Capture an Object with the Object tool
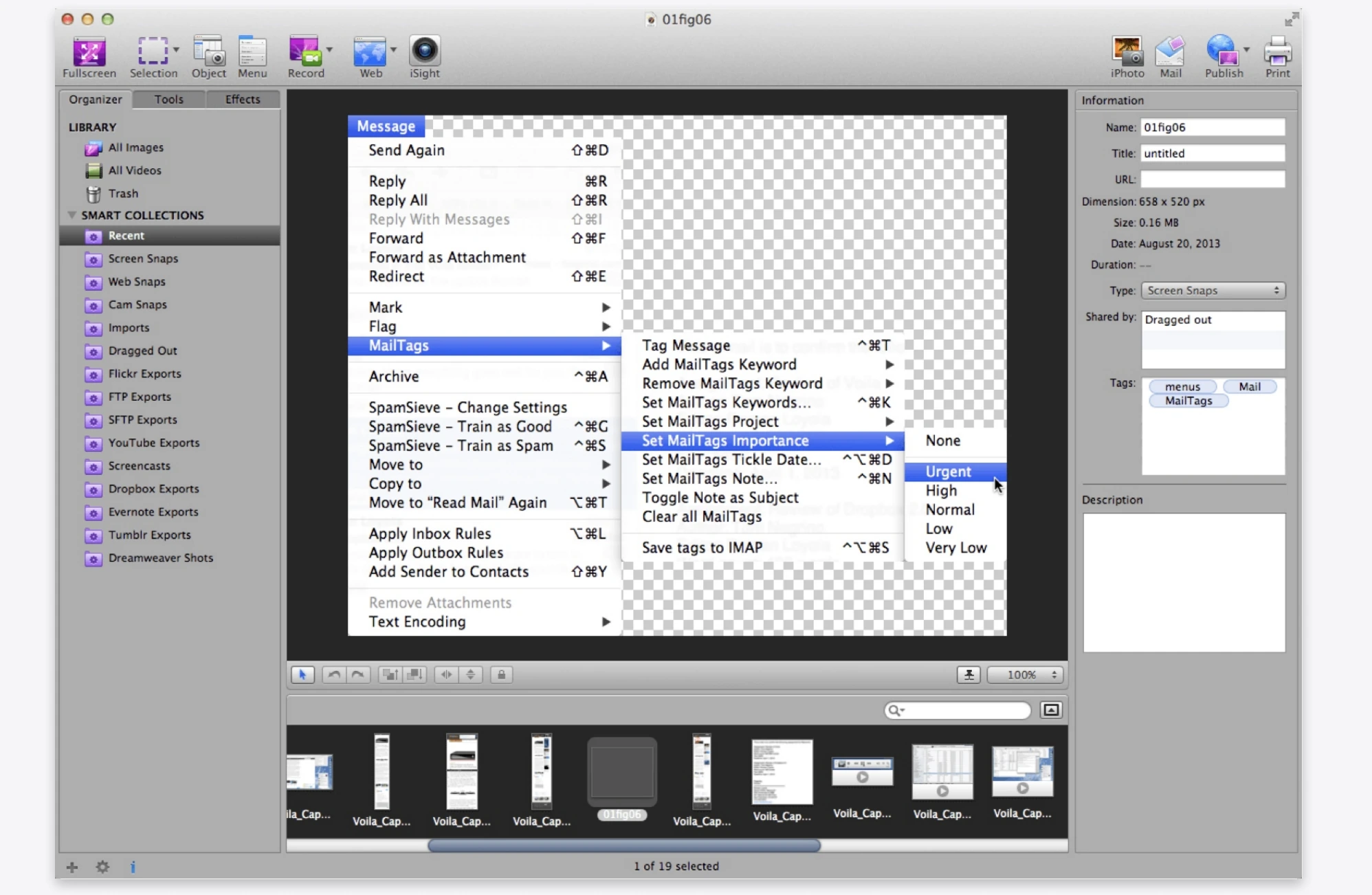This screenshot has height=895, width=1372. (x=208, y=57)
